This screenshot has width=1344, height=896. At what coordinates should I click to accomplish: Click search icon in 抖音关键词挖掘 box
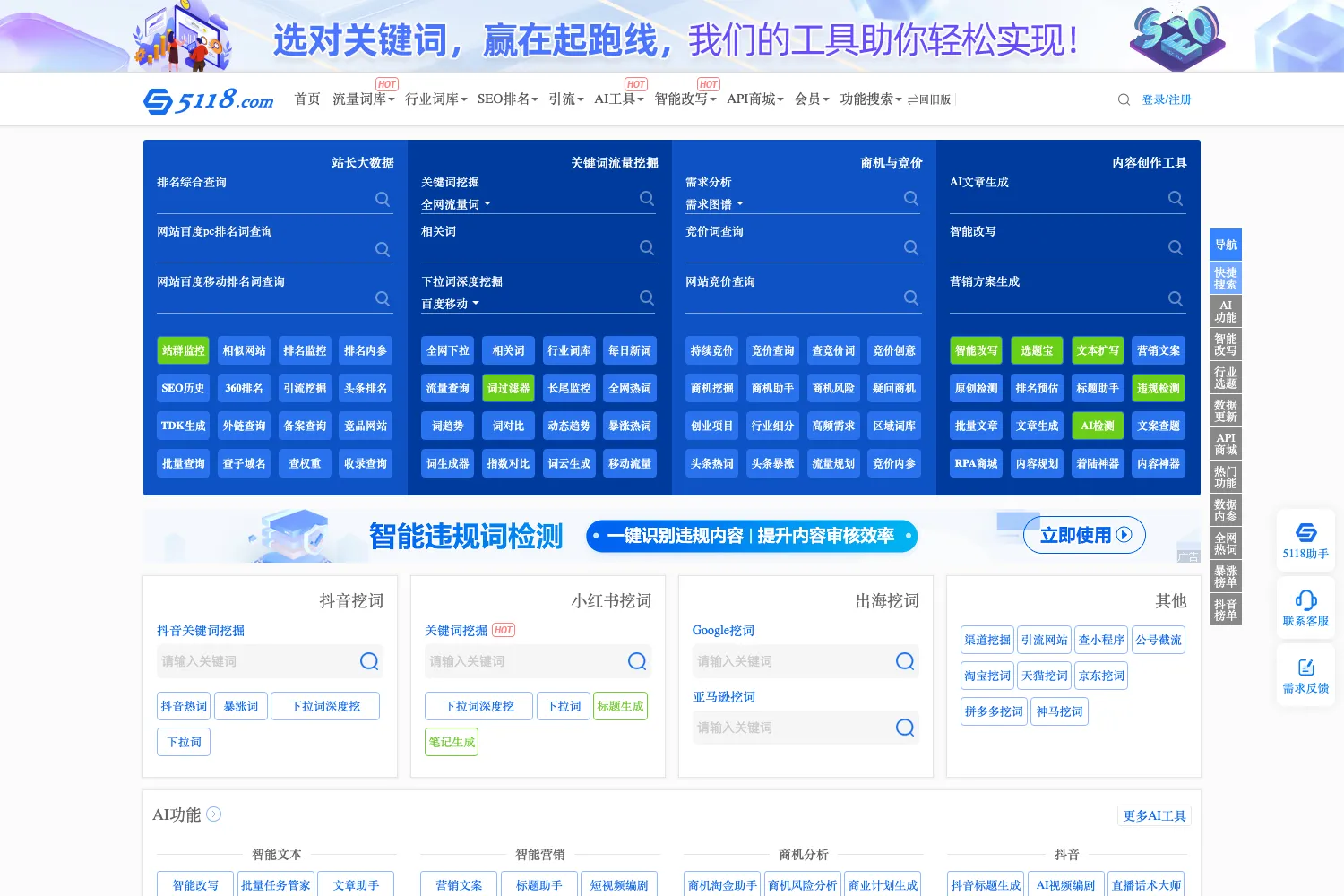pos(369,661)
